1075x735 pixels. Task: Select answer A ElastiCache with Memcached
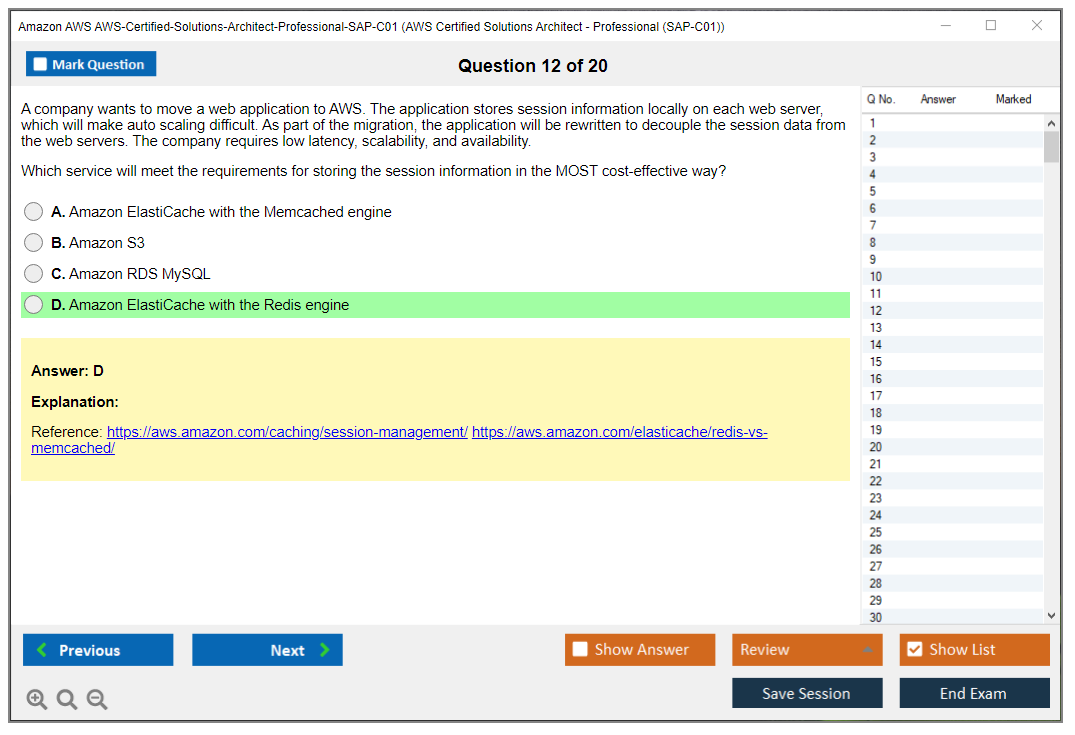[34, 212]
